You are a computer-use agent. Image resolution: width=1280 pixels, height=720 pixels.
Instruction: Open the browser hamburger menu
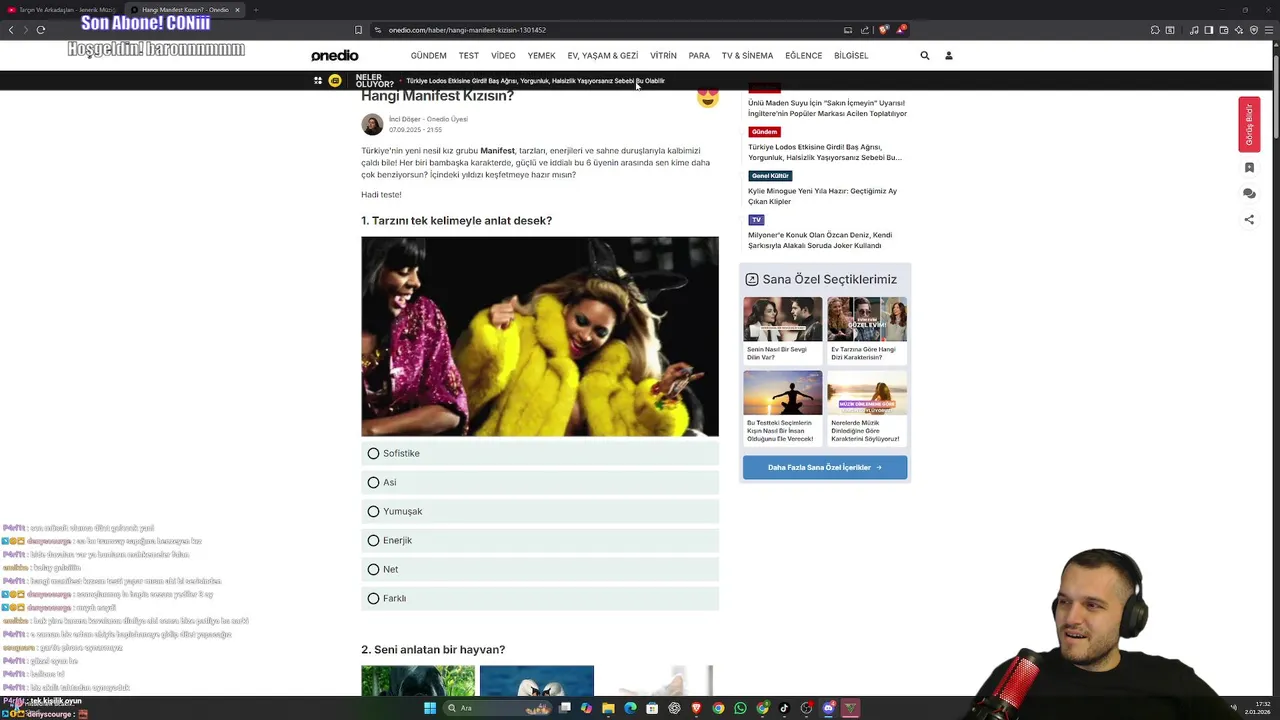coord(1269,30)
